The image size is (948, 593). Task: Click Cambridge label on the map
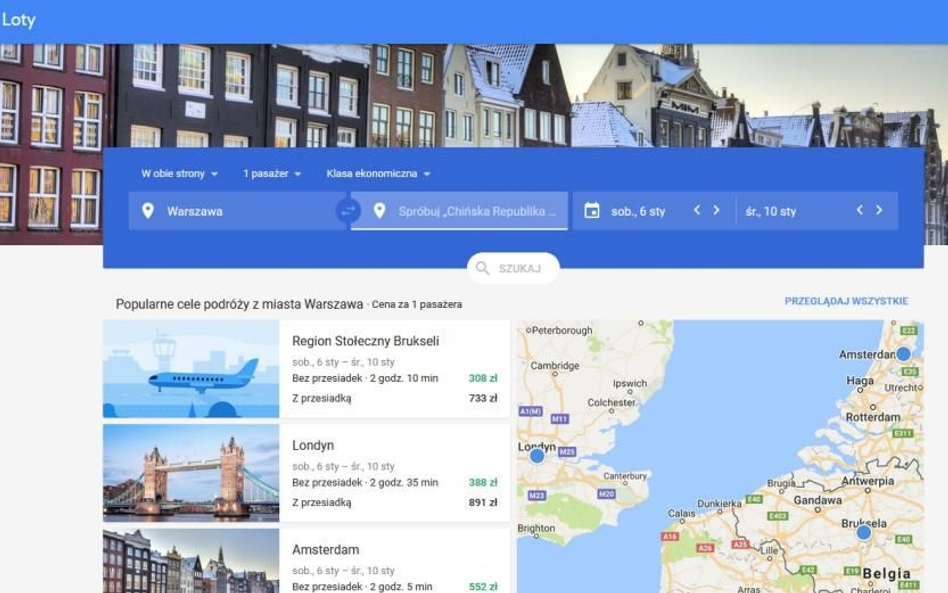[x=554, y=366]
